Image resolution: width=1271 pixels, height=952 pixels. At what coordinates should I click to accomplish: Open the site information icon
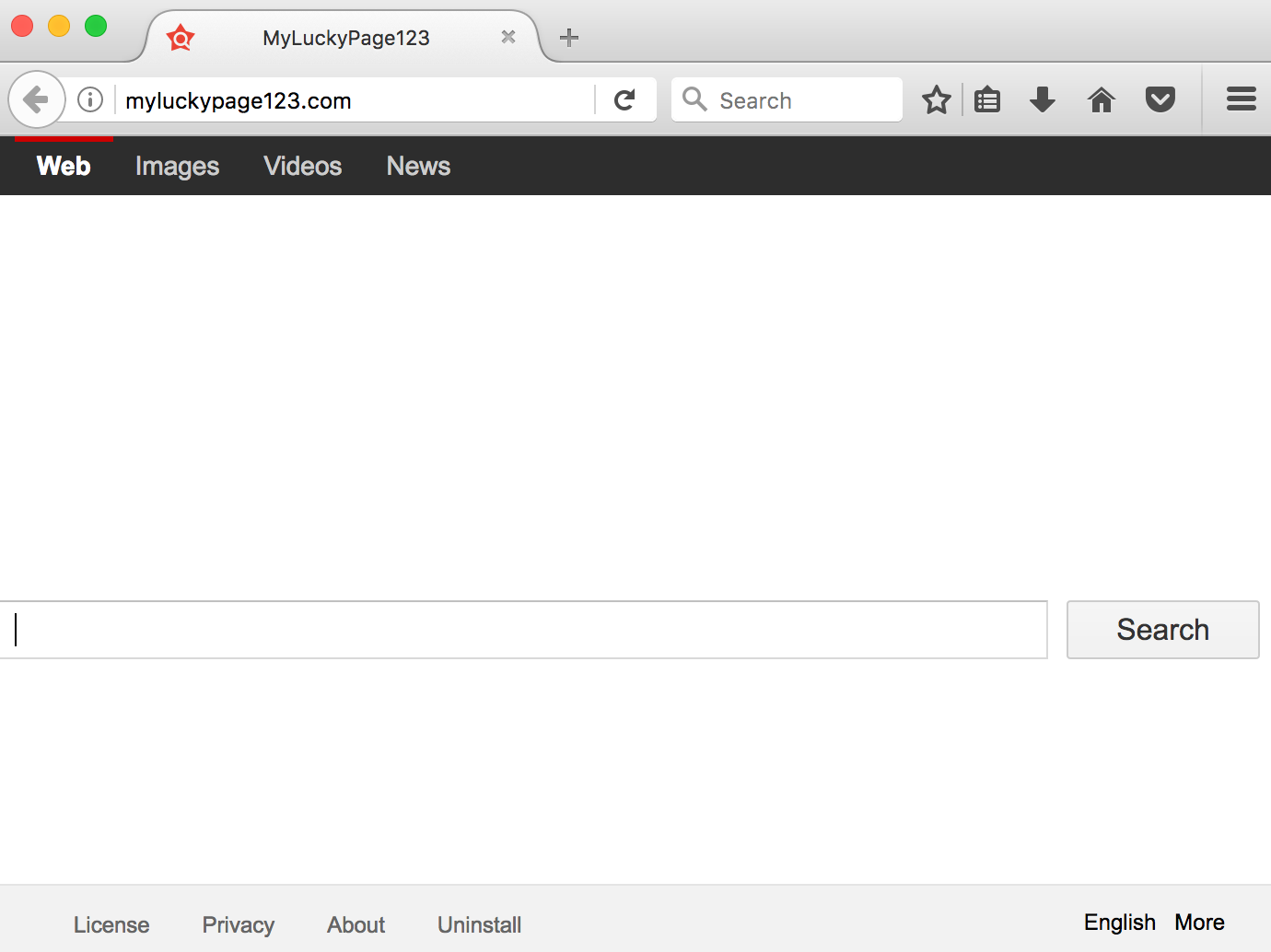tap(90, 99)
